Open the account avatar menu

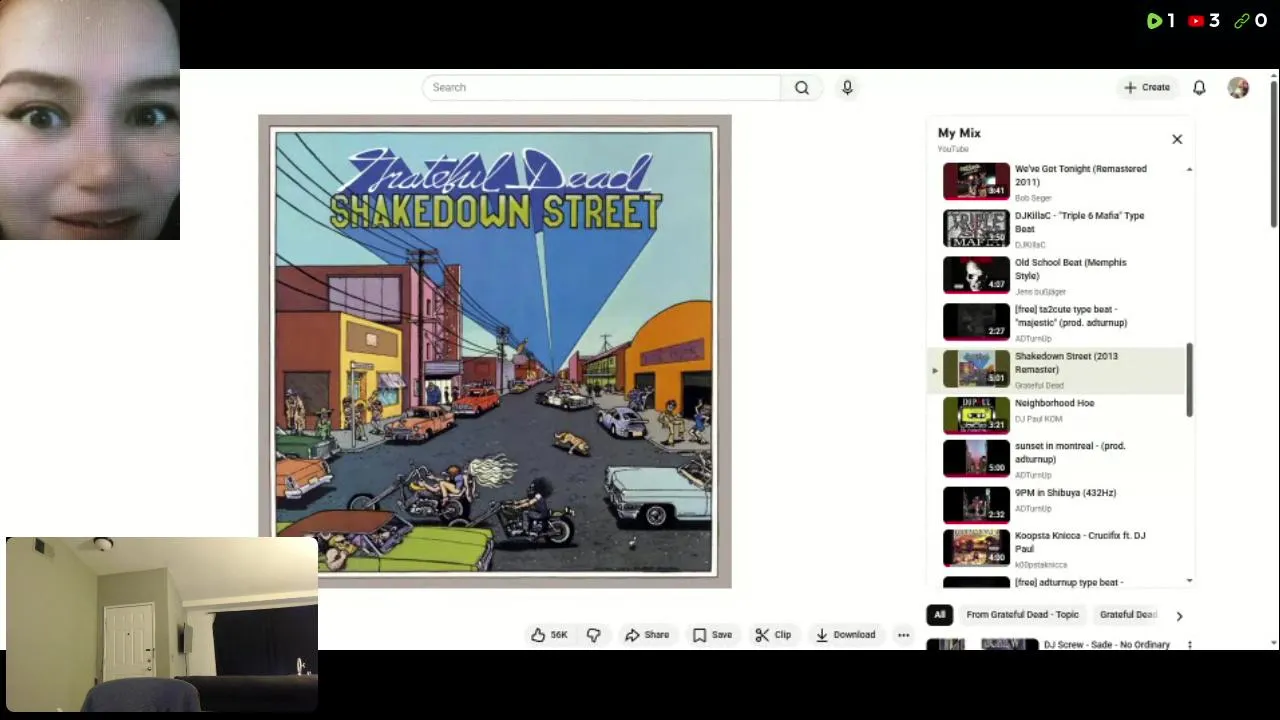(x=1238, y=87)
